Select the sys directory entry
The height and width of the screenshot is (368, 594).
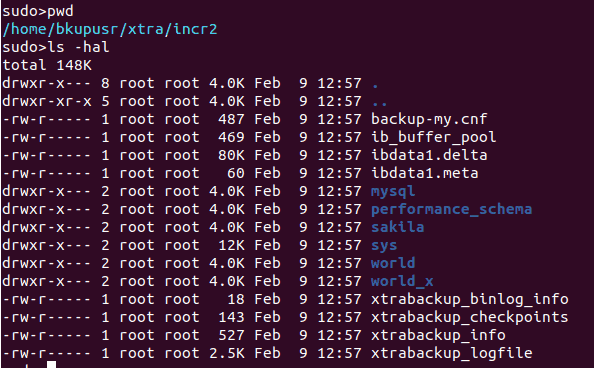[384, 246]
